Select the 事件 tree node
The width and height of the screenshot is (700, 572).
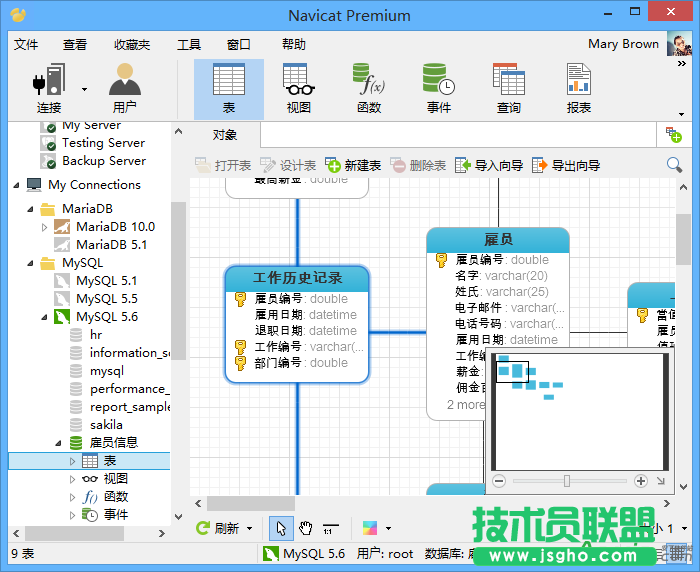pyautogui.click(x=116, y=515)
